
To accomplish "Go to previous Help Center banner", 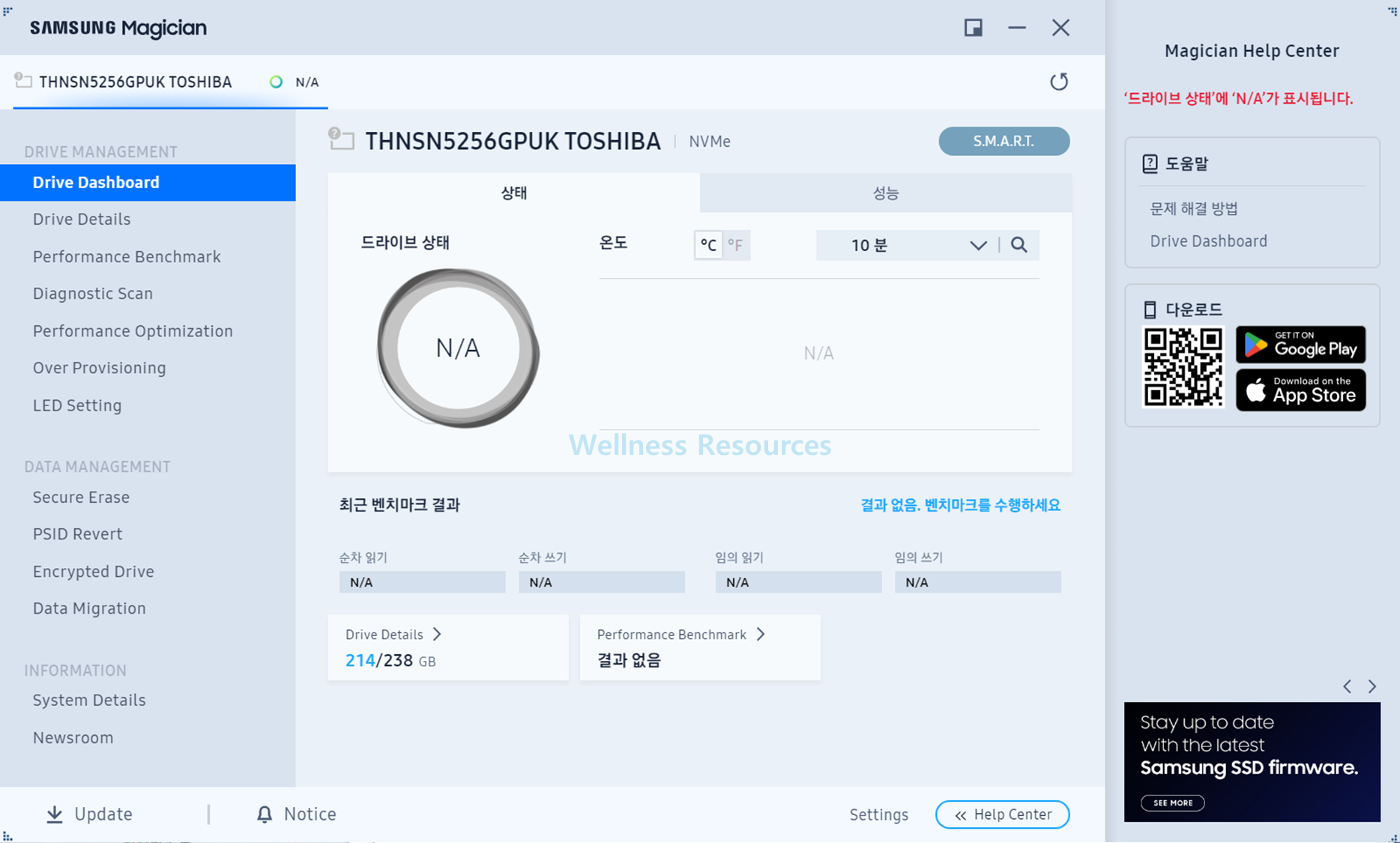I will 1347,686.
